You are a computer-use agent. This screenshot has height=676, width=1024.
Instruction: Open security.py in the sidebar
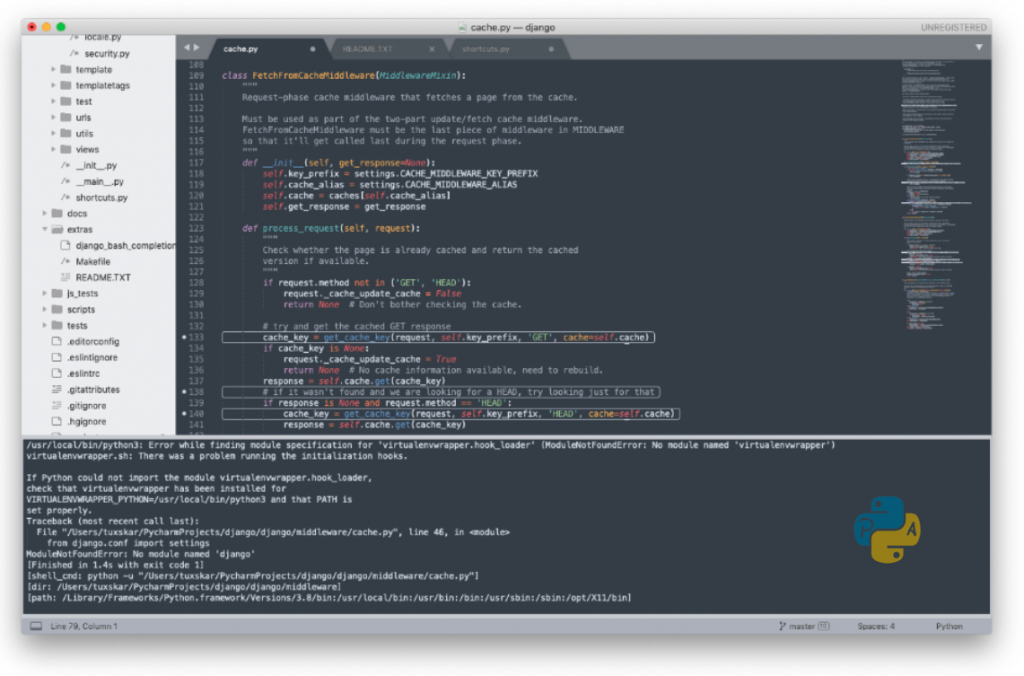[x=106, y=54]
